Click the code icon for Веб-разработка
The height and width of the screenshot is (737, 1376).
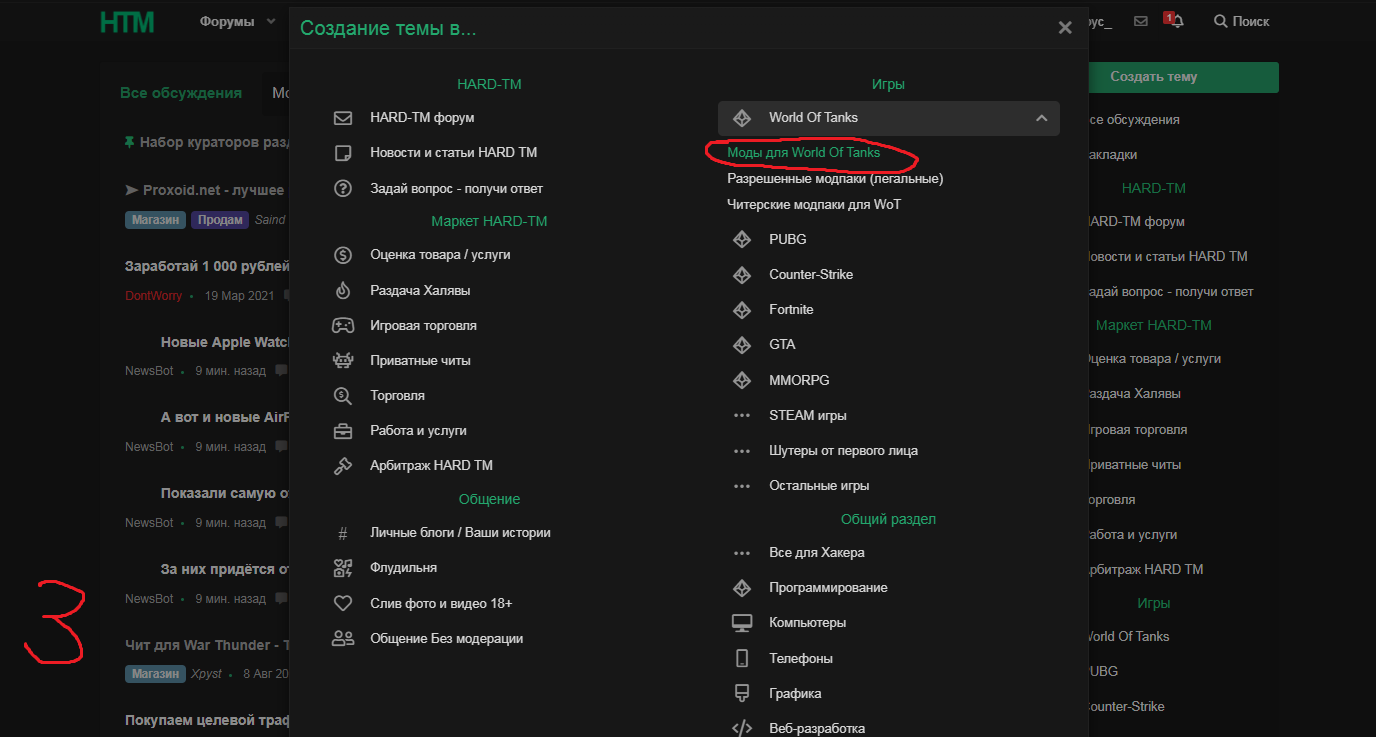click(742, 728)
